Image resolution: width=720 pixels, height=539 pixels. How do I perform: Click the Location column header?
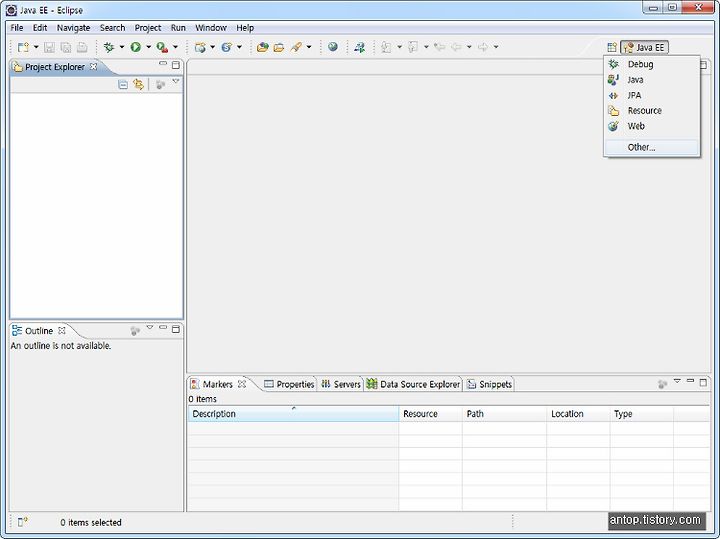(578, 414)
